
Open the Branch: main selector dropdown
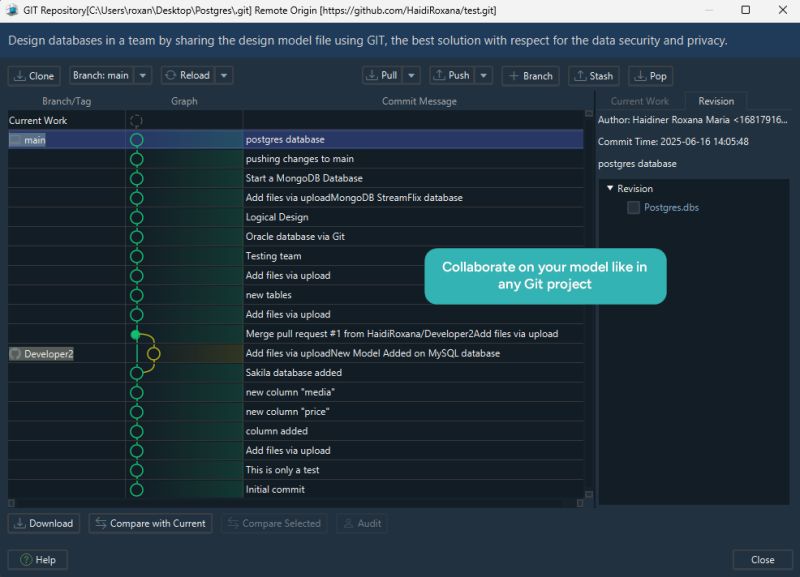(x=104, y=75)
